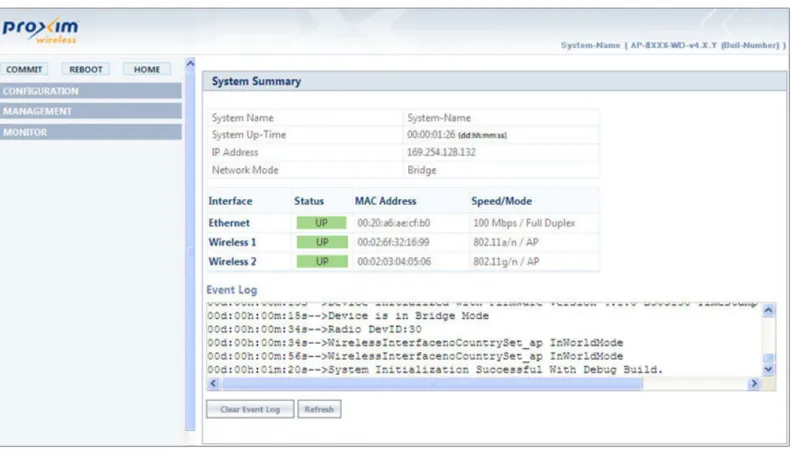Click the 802.11g/n / AP value

click(506, 262)
